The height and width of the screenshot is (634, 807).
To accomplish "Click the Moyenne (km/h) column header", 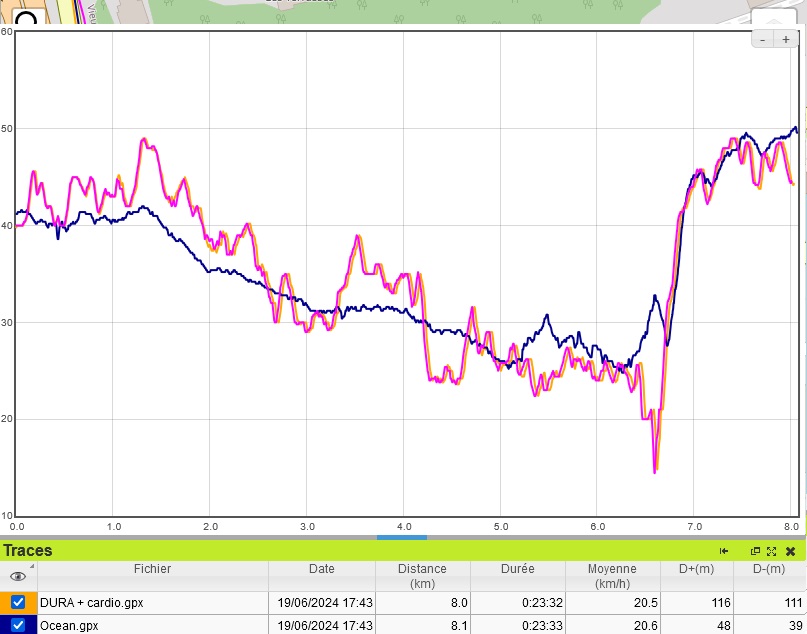I will click(x=610, y=575).
